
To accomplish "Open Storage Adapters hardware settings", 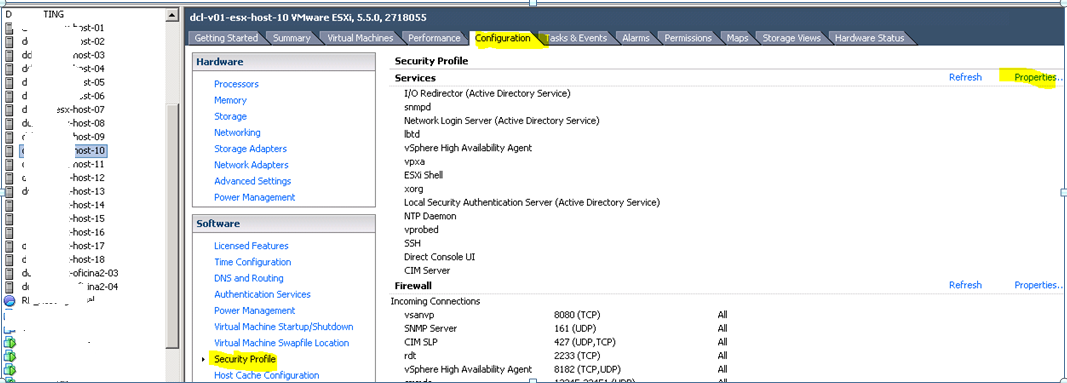I will pos(250,148).
